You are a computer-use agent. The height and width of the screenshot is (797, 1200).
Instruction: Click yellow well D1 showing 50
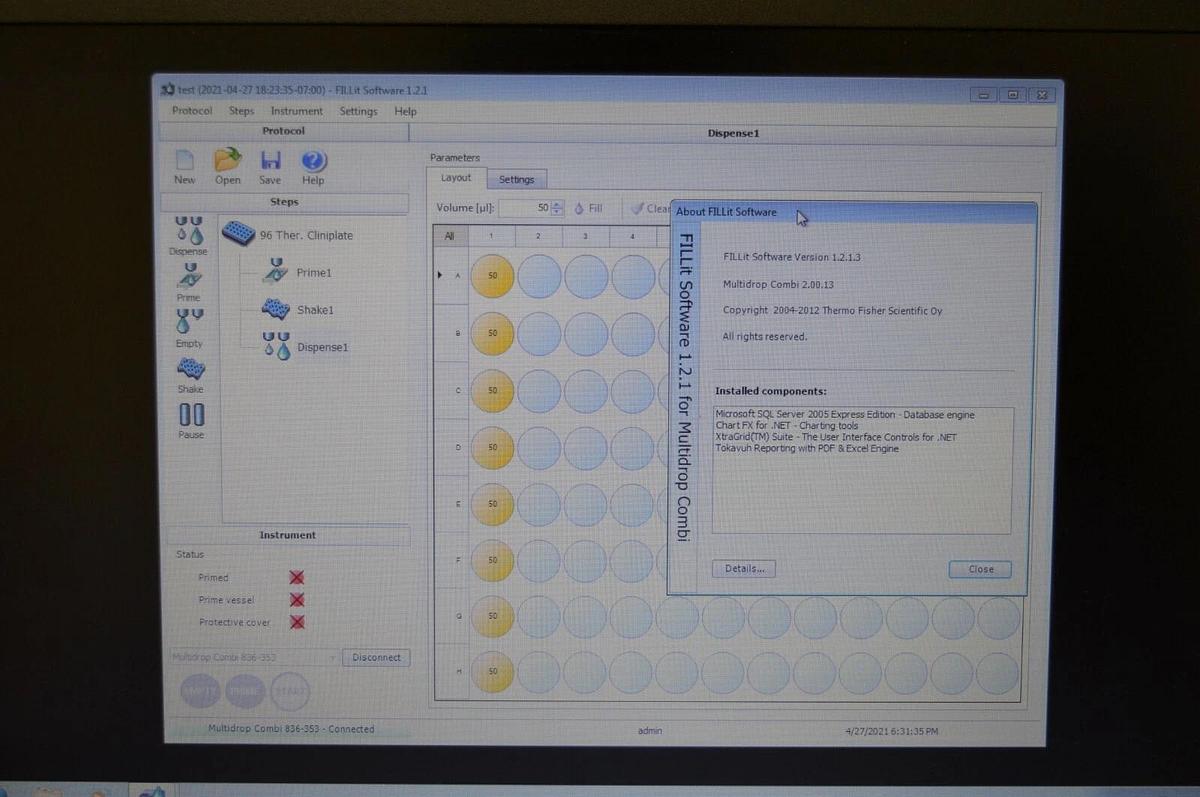pos(492,448)
